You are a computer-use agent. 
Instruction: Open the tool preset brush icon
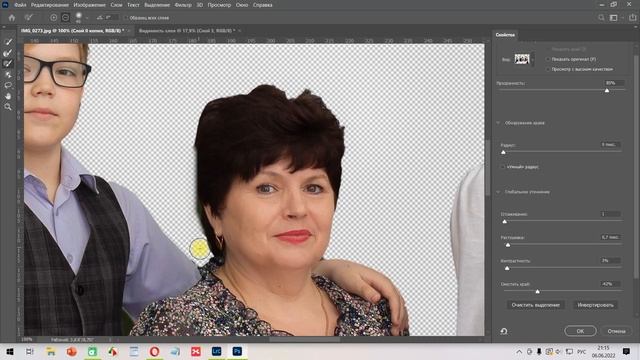[x=29, y=18]
